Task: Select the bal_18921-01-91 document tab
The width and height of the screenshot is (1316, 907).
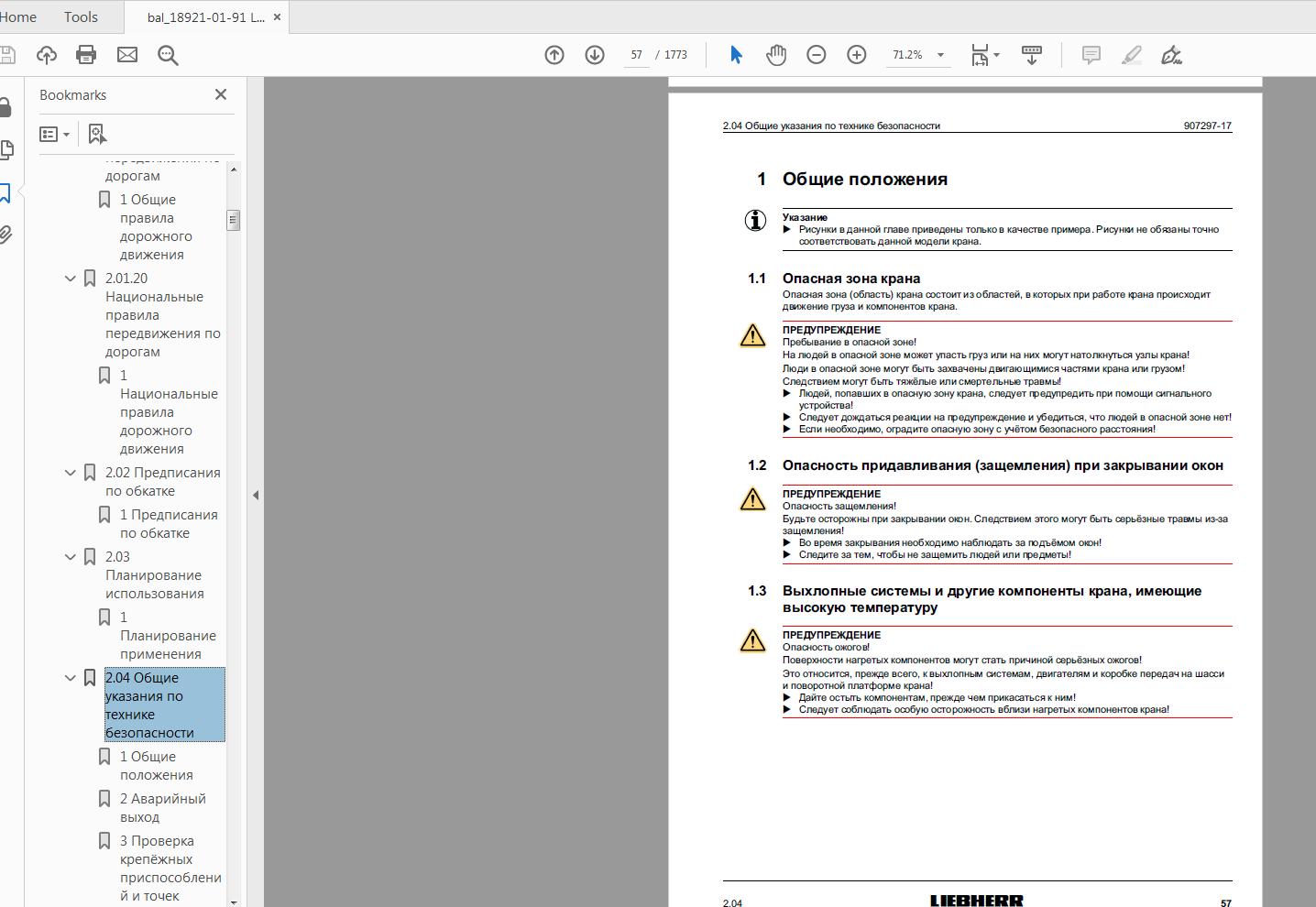Action: [205, 17]
